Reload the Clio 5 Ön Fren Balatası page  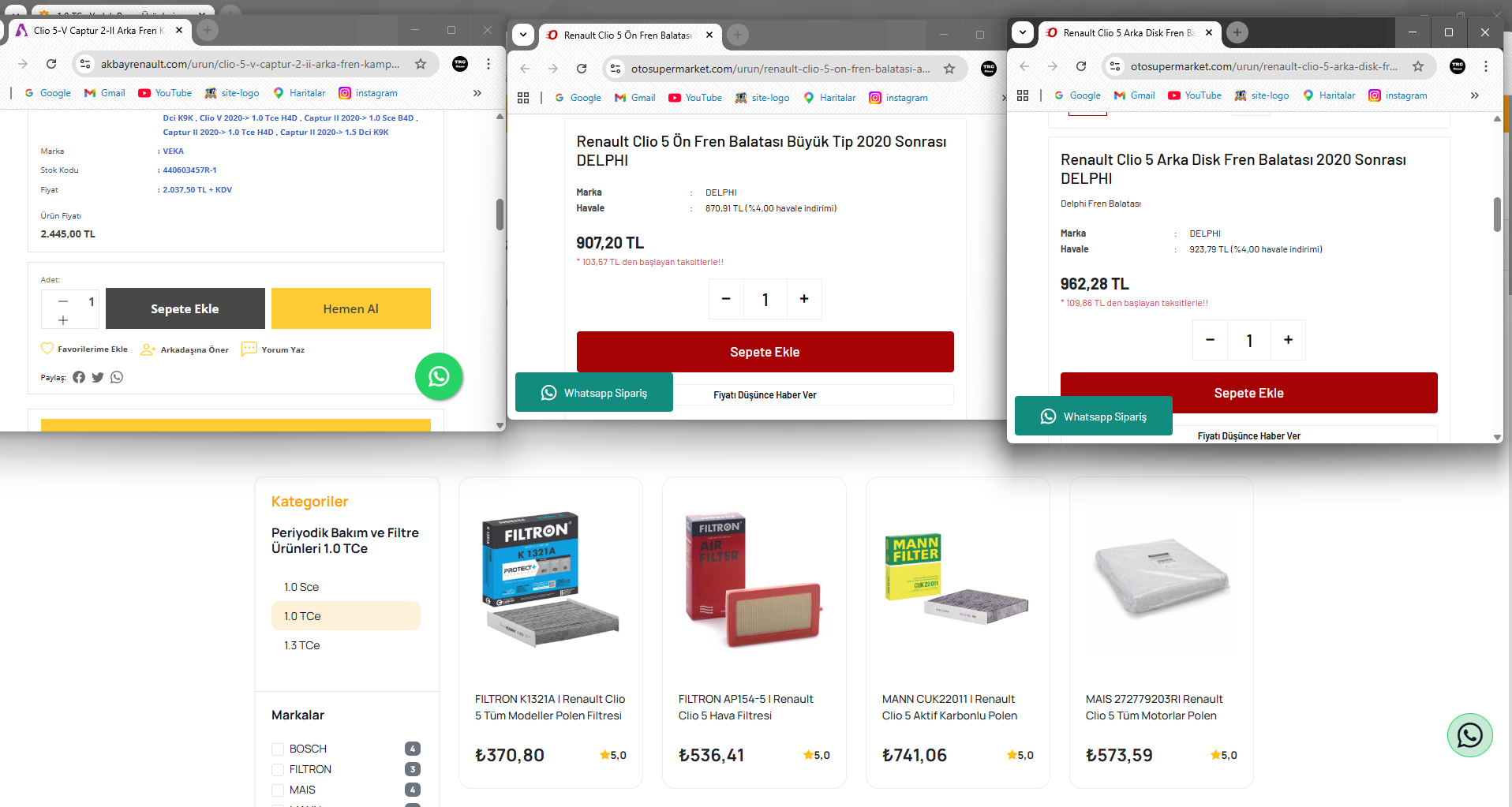coord(582,69)
